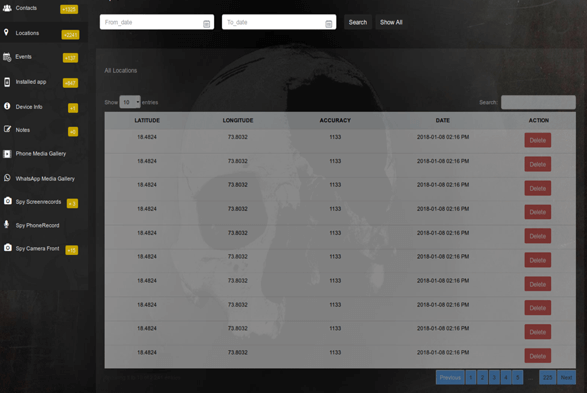
Task: Jump to page 225
Action: click(x=547, y=377)
